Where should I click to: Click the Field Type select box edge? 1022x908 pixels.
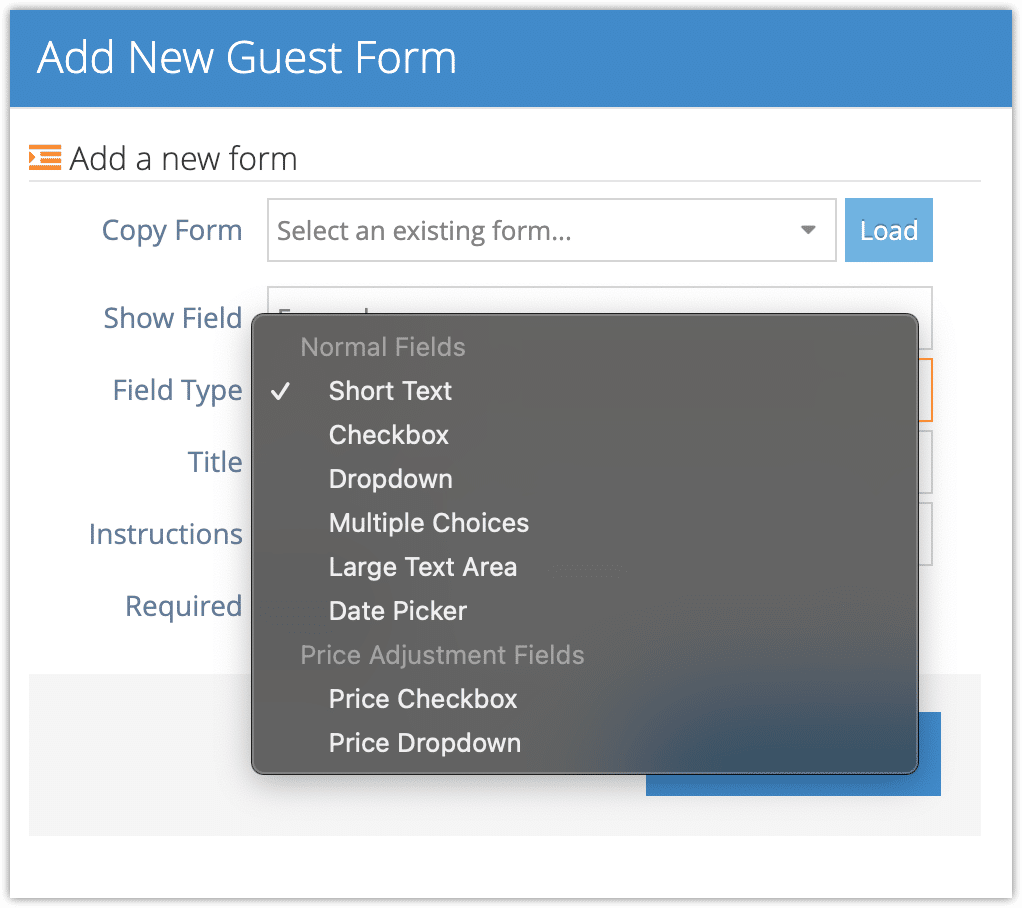[926, 390]
